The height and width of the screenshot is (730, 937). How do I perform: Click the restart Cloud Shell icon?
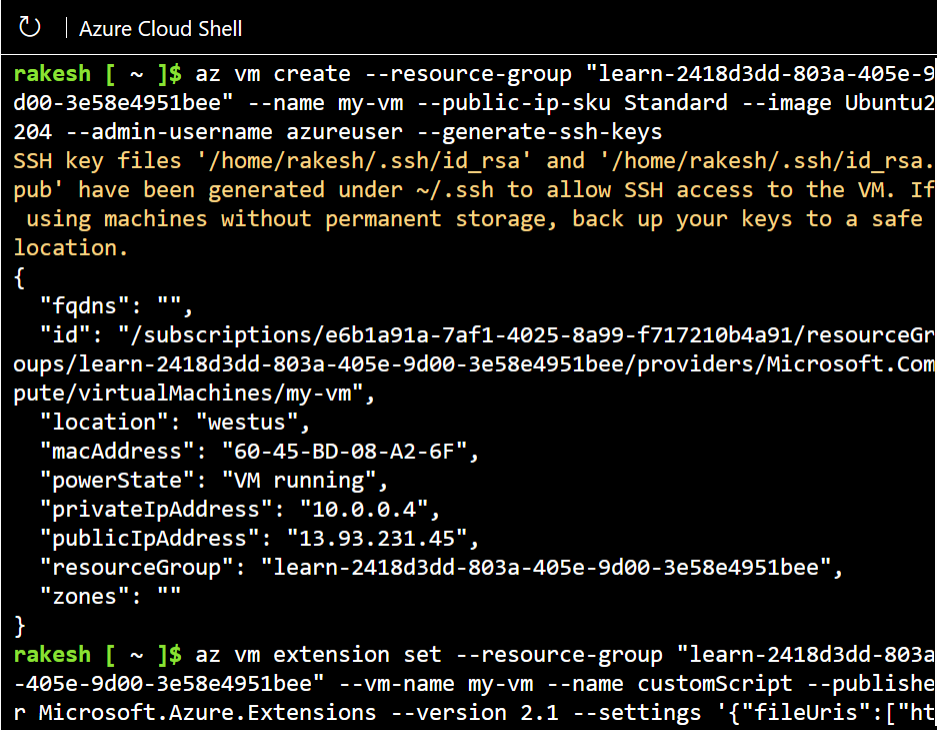tap(29, 27)
